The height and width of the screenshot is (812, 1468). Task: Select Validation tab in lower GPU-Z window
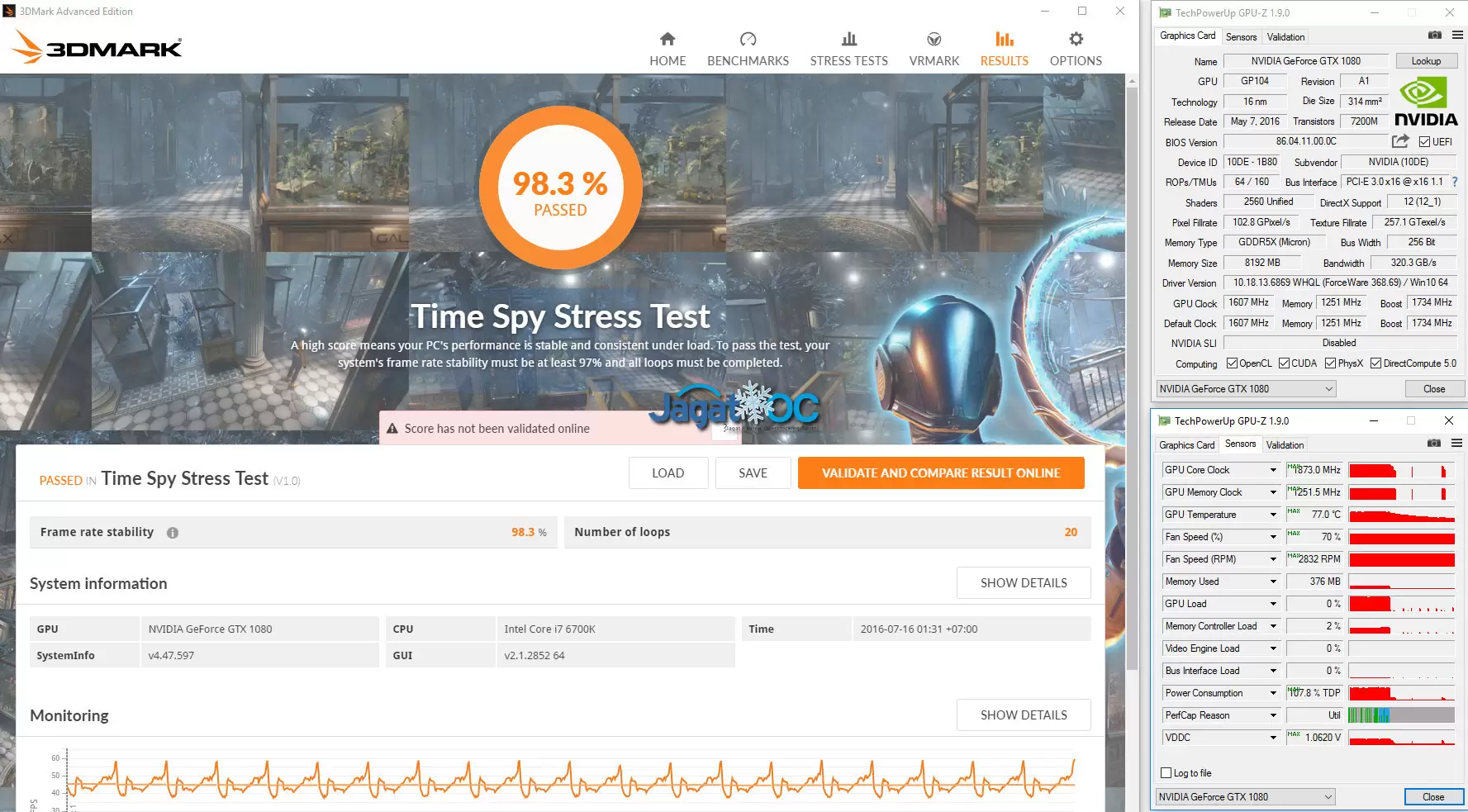[x=1285, y=445]
